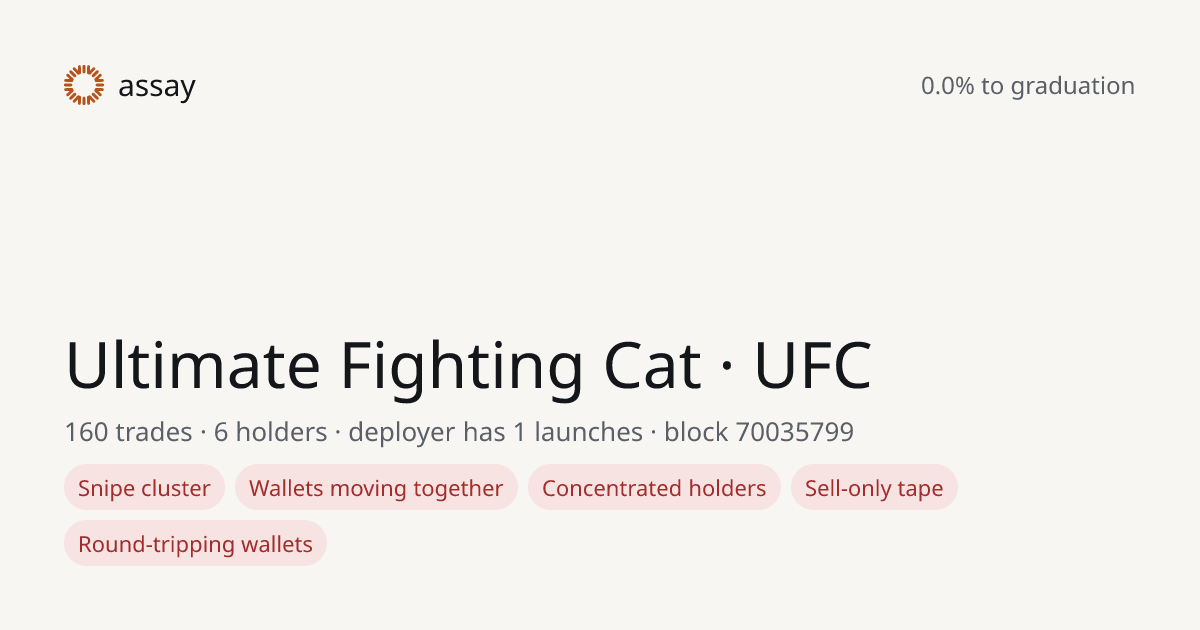Click the block number 70035799
The image size is (1200, 630).
(795, 432)
